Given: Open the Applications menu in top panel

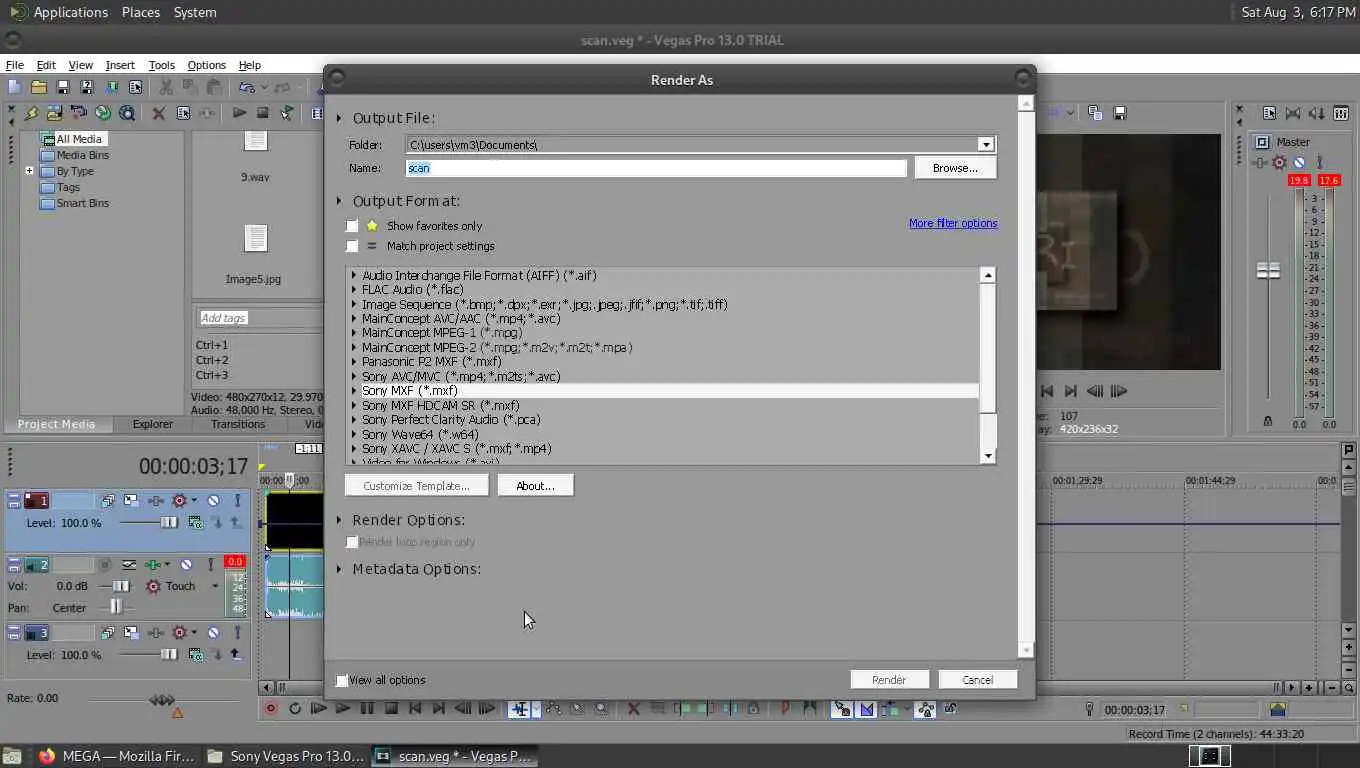Looking at the screenshot, I should coord(70,12).
